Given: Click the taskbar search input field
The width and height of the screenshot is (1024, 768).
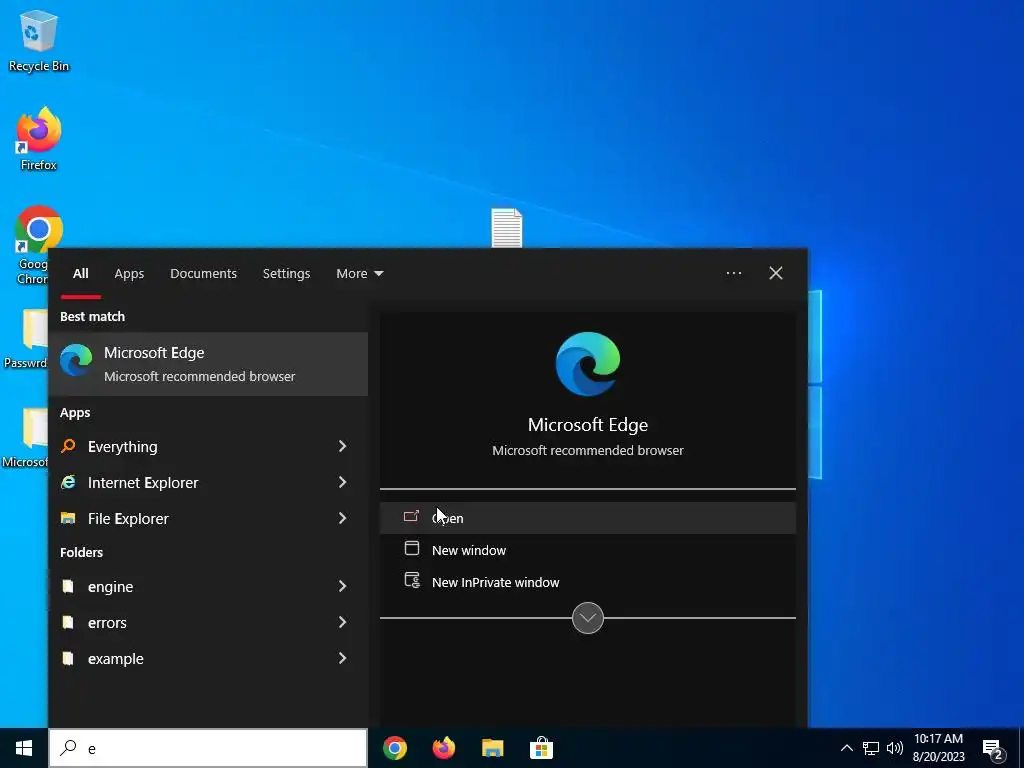Looking at the screenshot, I should [208, 748].
